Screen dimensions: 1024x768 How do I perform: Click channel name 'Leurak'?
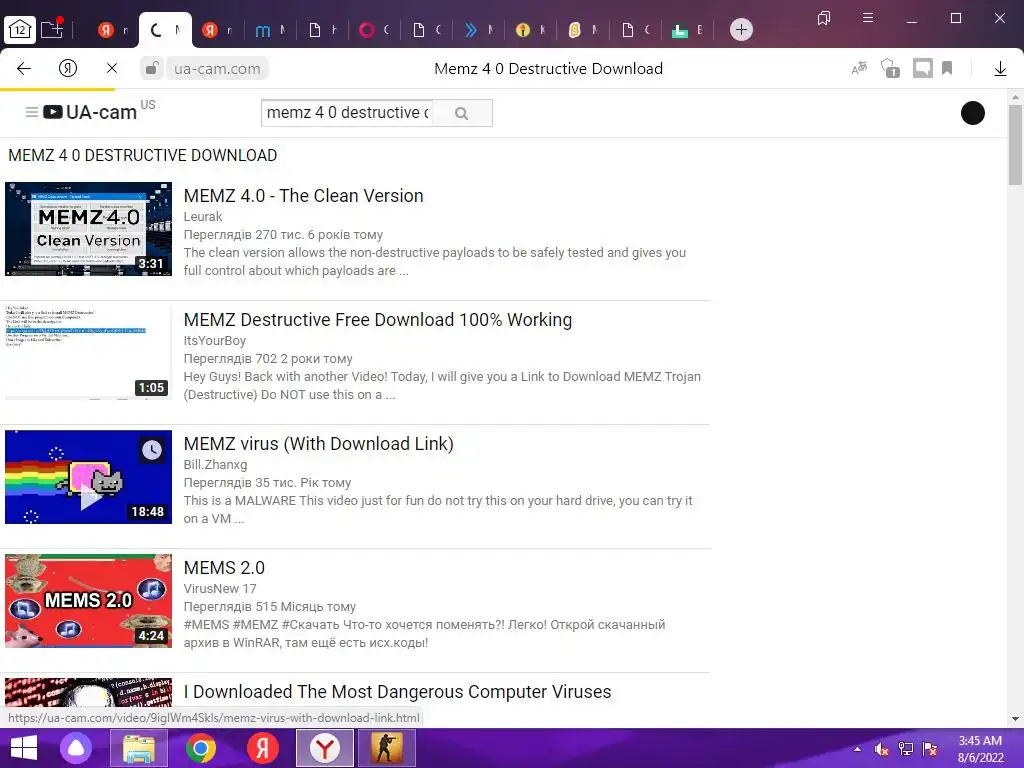[x=202, y=217]
